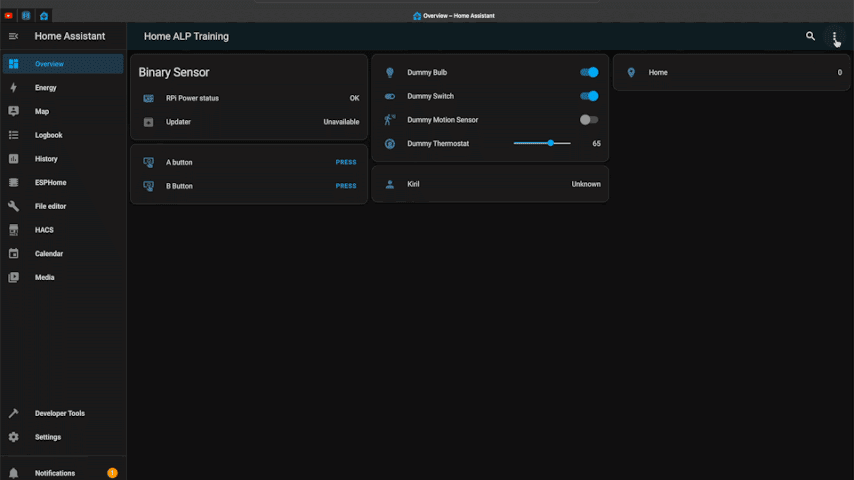Click the 'Home Assistant' sidebar title
854x480 pixels.
pyautogui.click(x=70, y=37)
